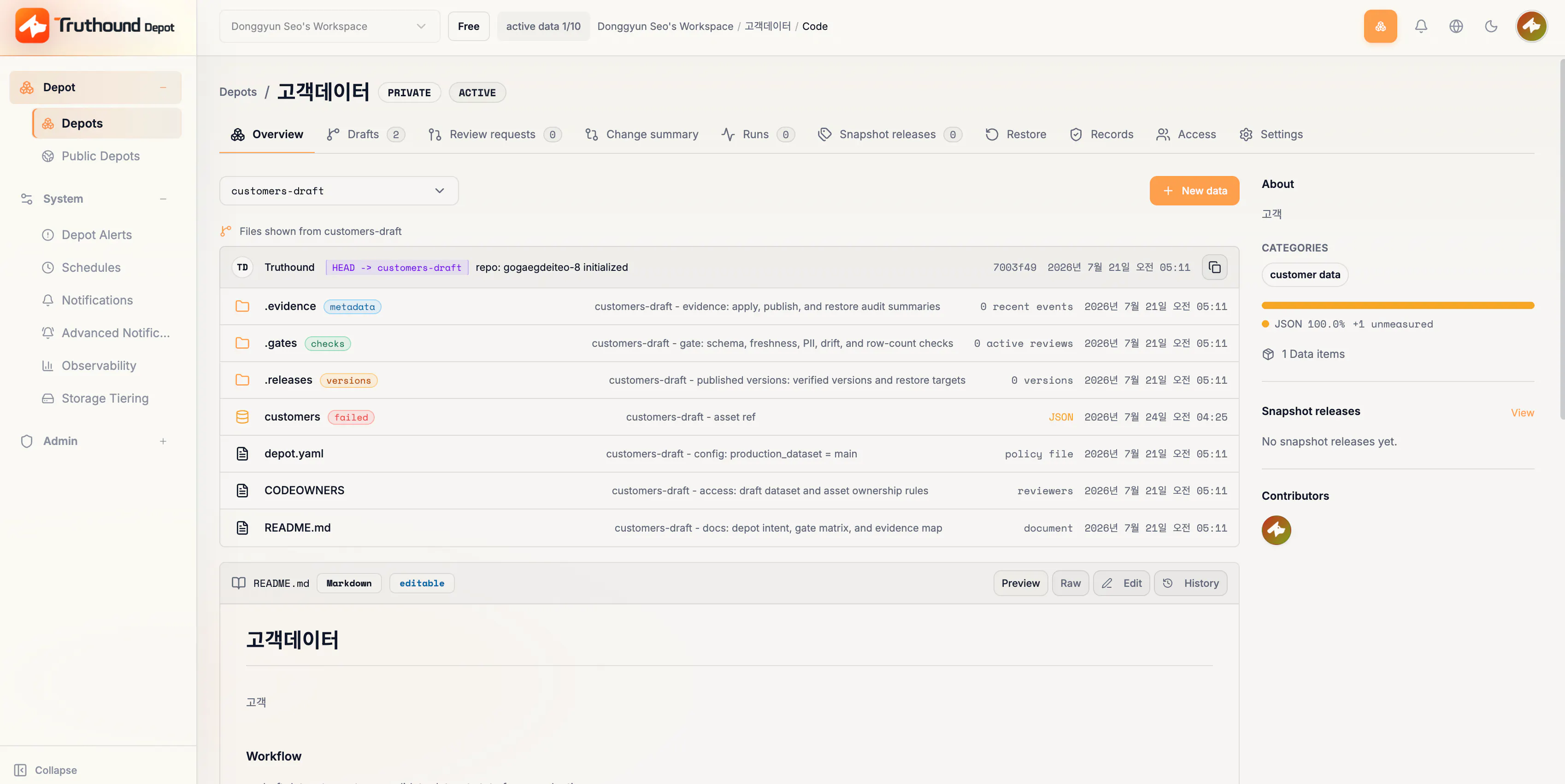Switch to the Review requests tab
Screen dimensions: 1565x784
pyautogui.click(x=494, y=134)
